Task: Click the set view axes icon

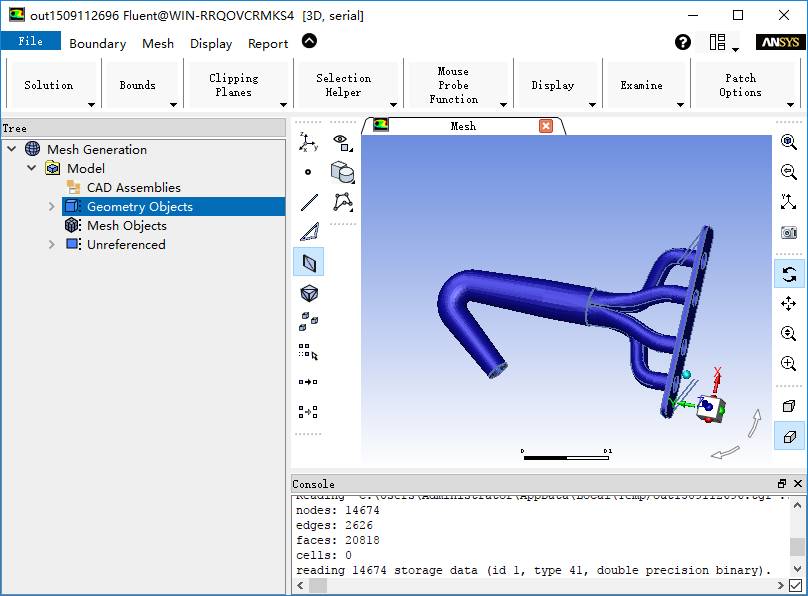Action: (788, 202)
